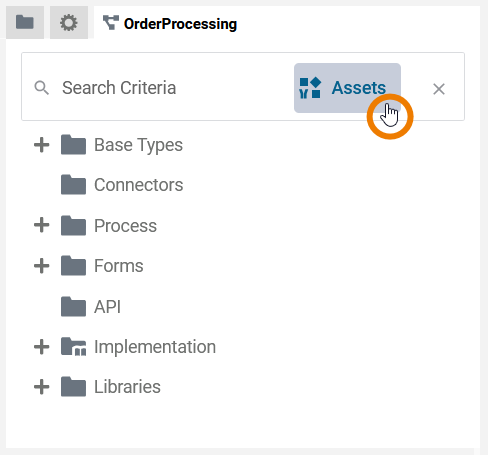Click the OrderProcessing service diagram icon

pyautogui.click(x=111, y=23)
